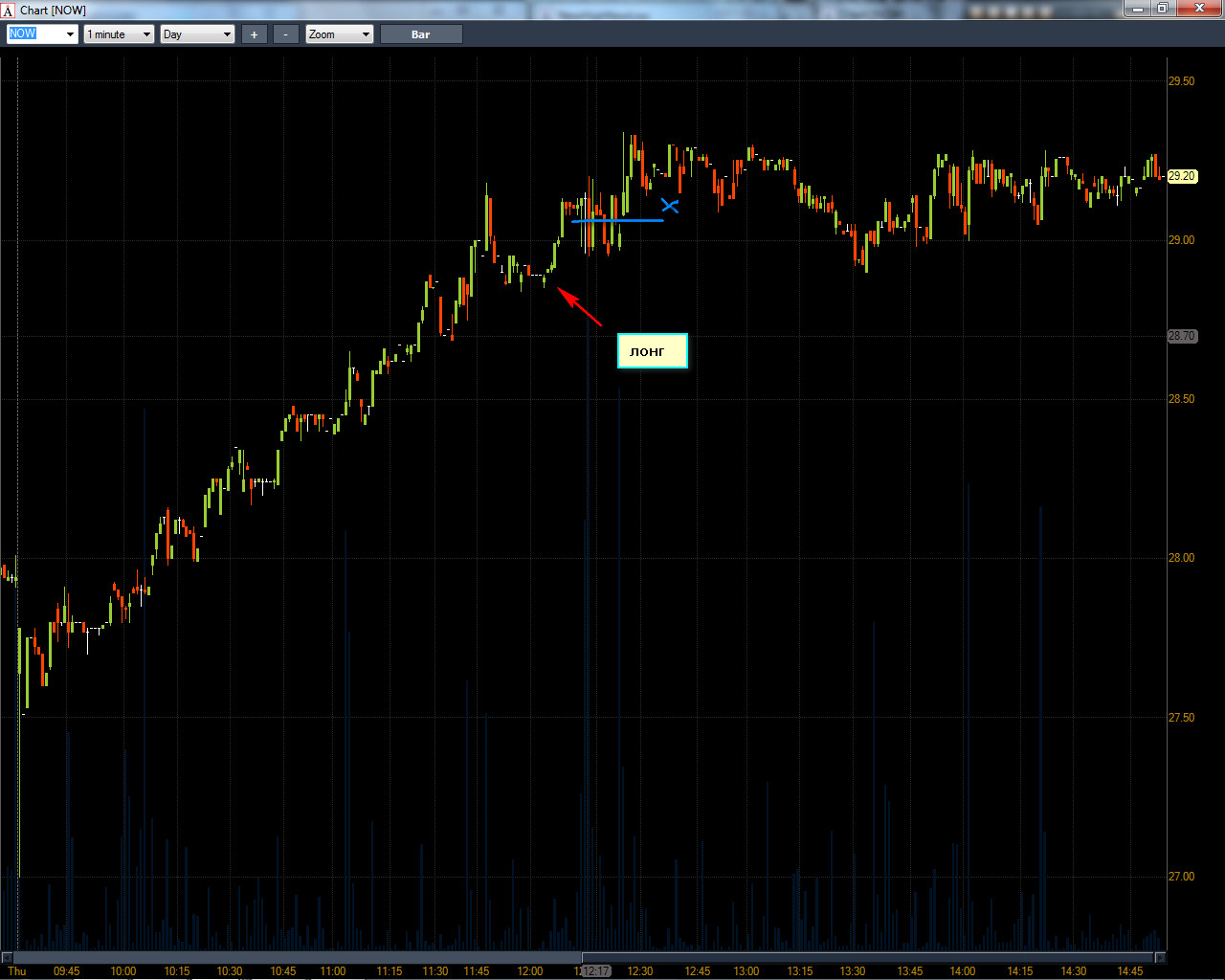Screen dimensions: 1225x980
Task: Click the chart application icon in title bar
Action: pos(8,11)
